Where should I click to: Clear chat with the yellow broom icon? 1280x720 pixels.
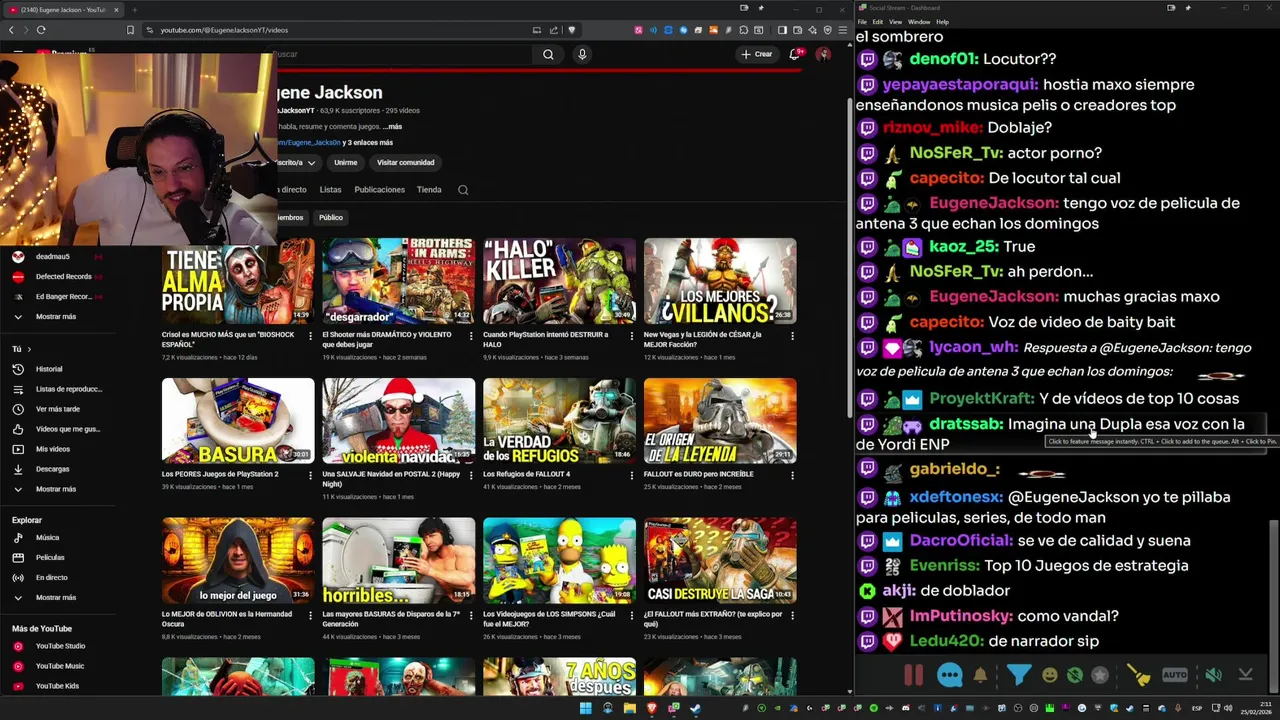click(x=1139, y=675)
